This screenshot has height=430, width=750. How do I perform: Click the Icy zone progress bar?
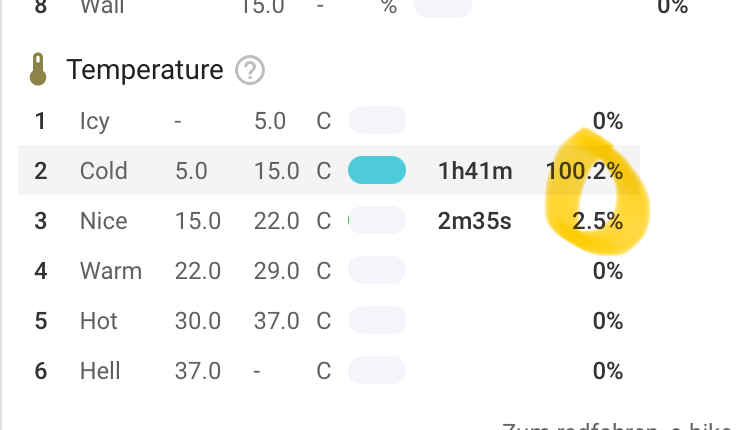coord(376,121)
